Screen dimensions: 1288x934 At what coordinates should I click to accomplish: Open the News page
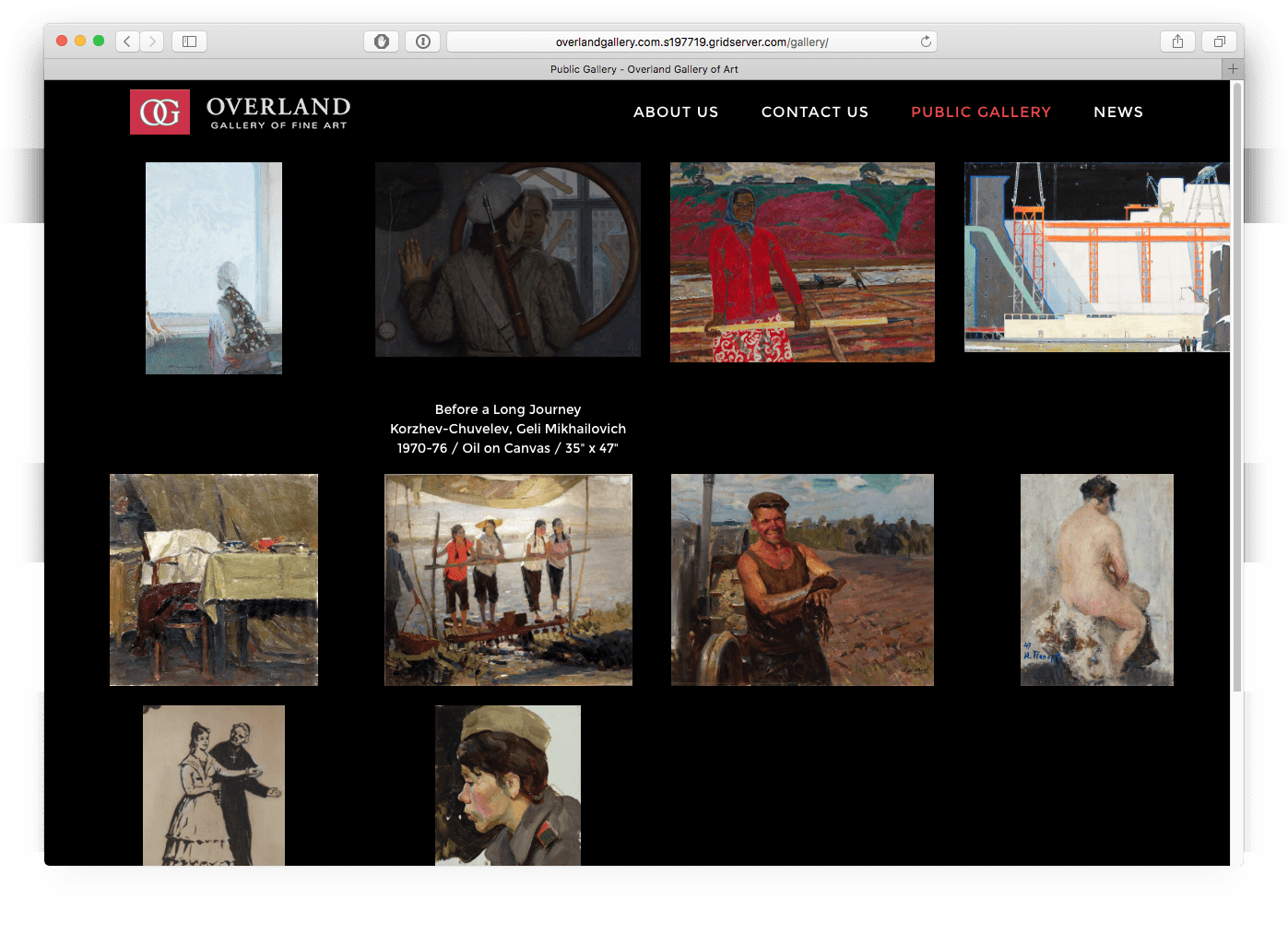[1118, 112]
